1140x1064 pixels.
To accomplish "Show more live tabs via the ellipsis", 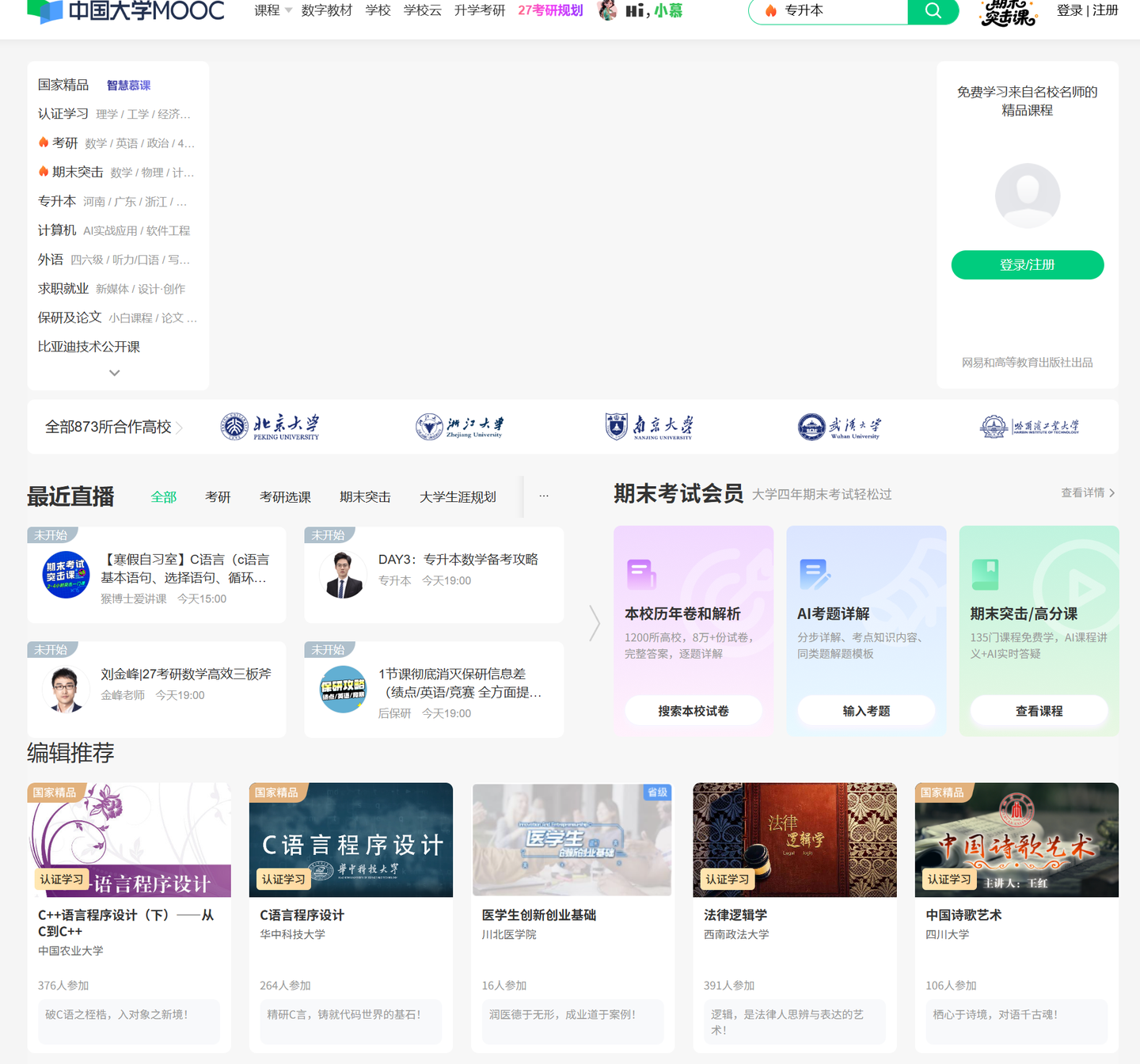I will coord(544,496).
